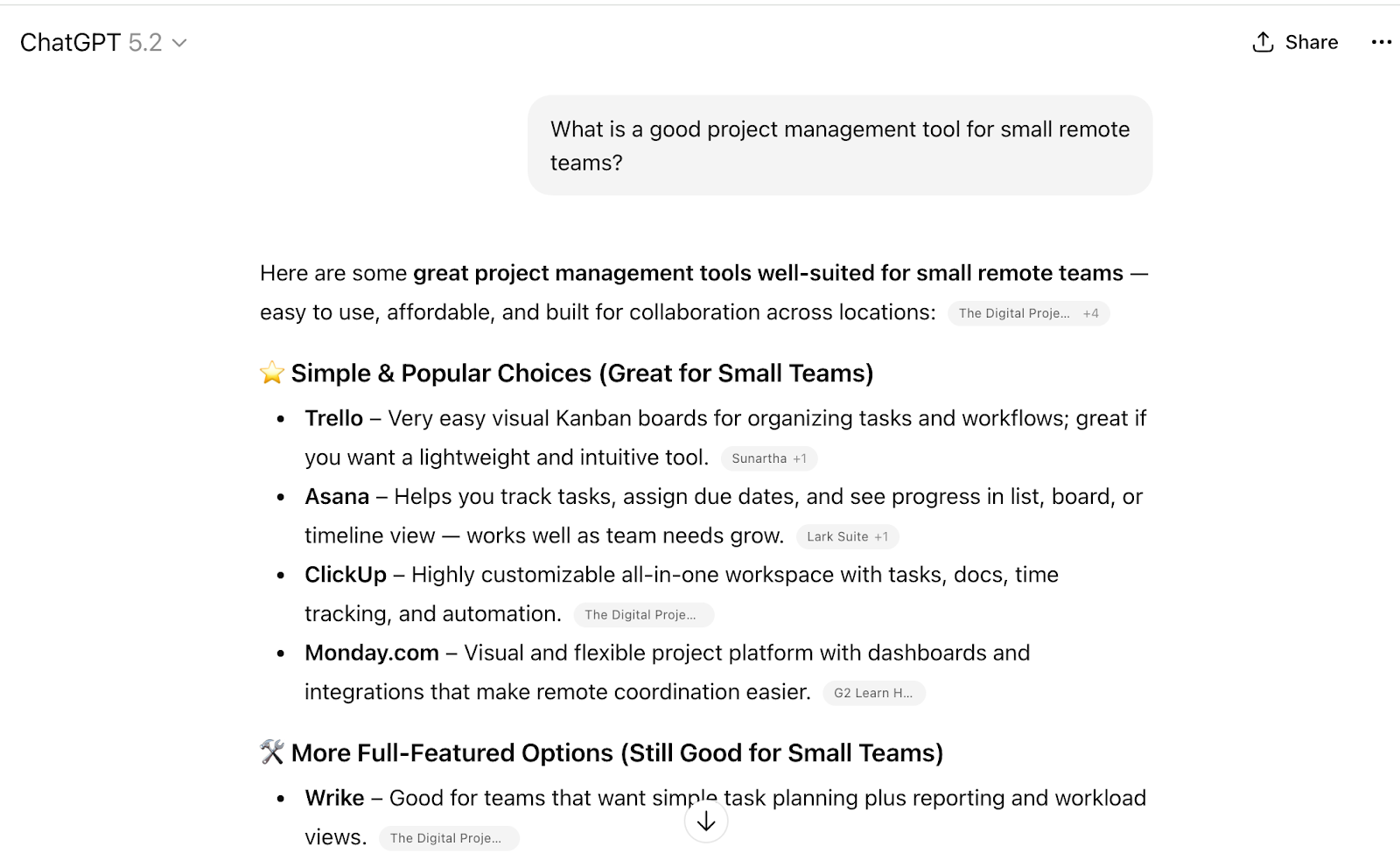This screenshot has height=860, width=1400.
Task: Click the bold Asana tool name
Action: coord(337,497)
